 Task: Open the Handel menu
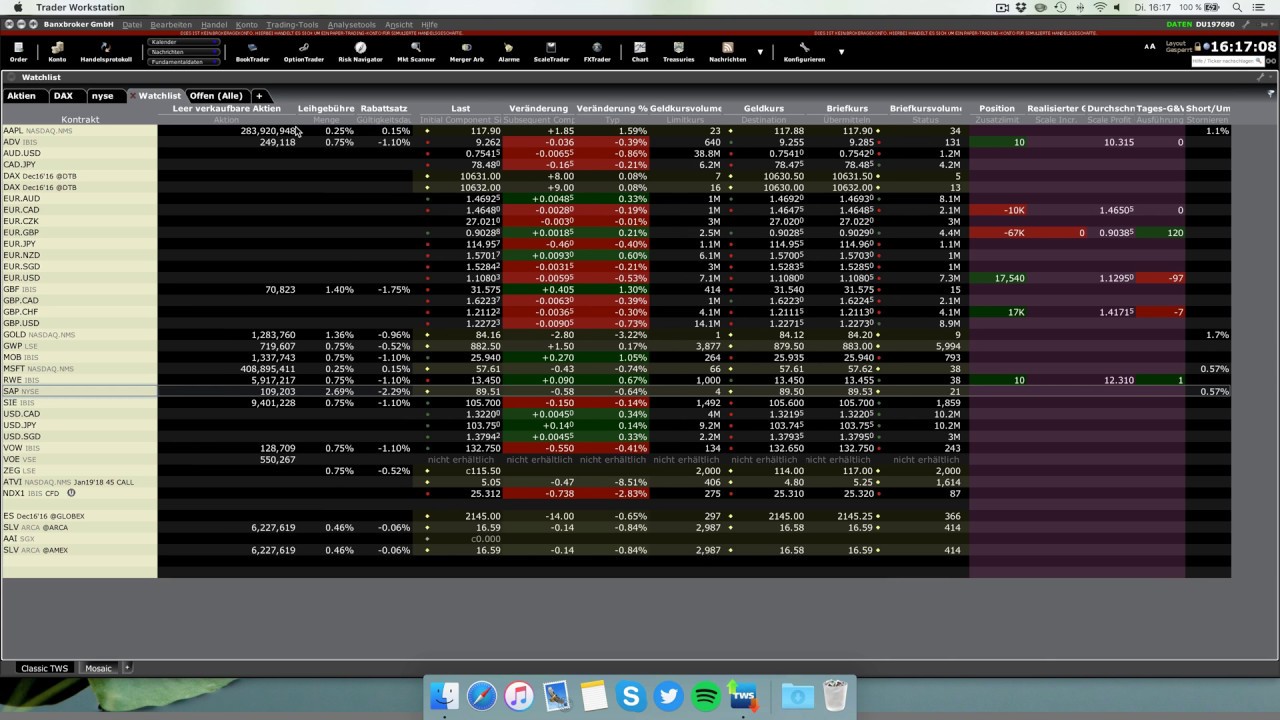coord(214,24)
